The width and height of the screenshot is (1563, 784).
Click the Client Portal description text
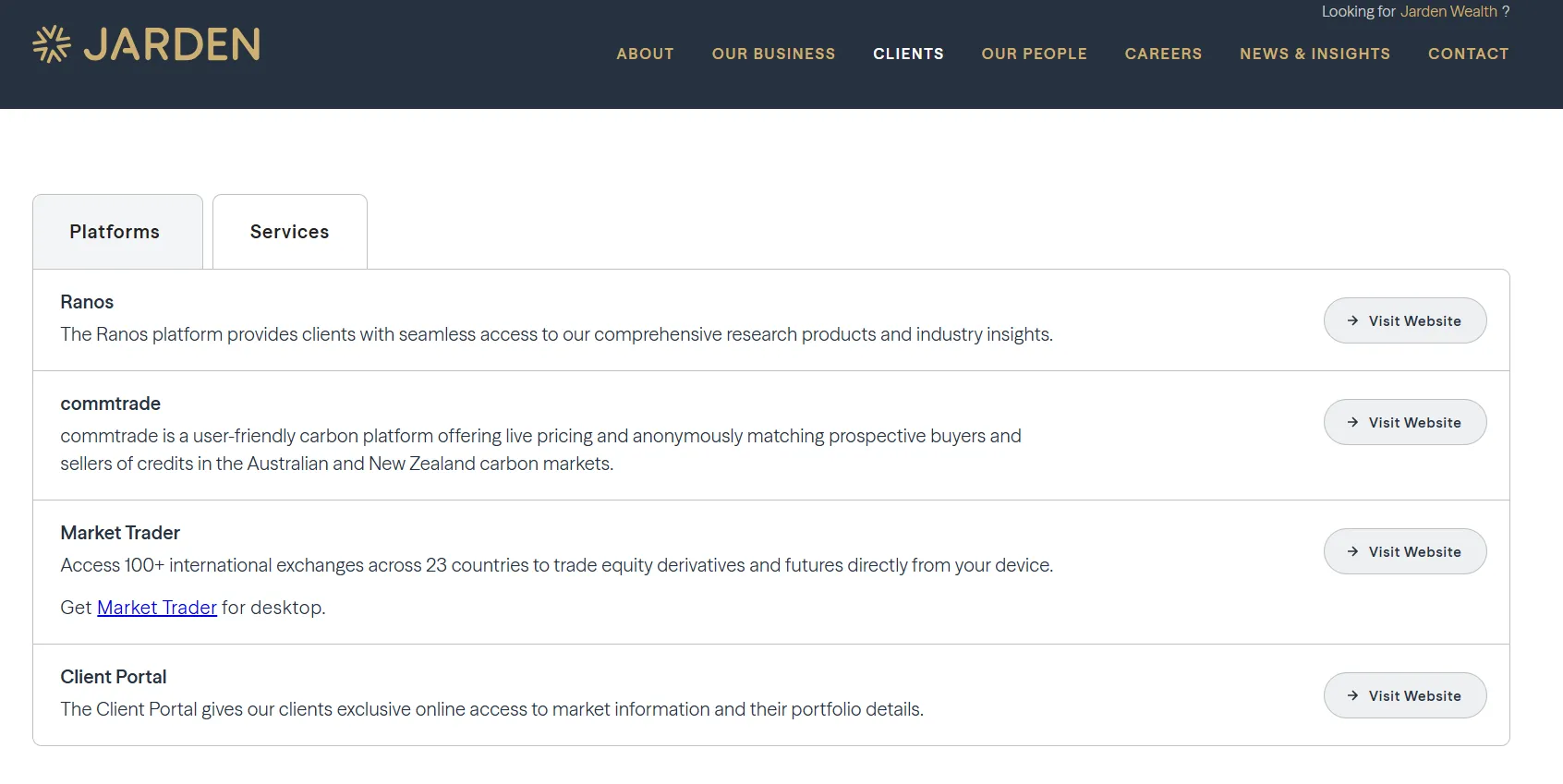tap(491, 709)
